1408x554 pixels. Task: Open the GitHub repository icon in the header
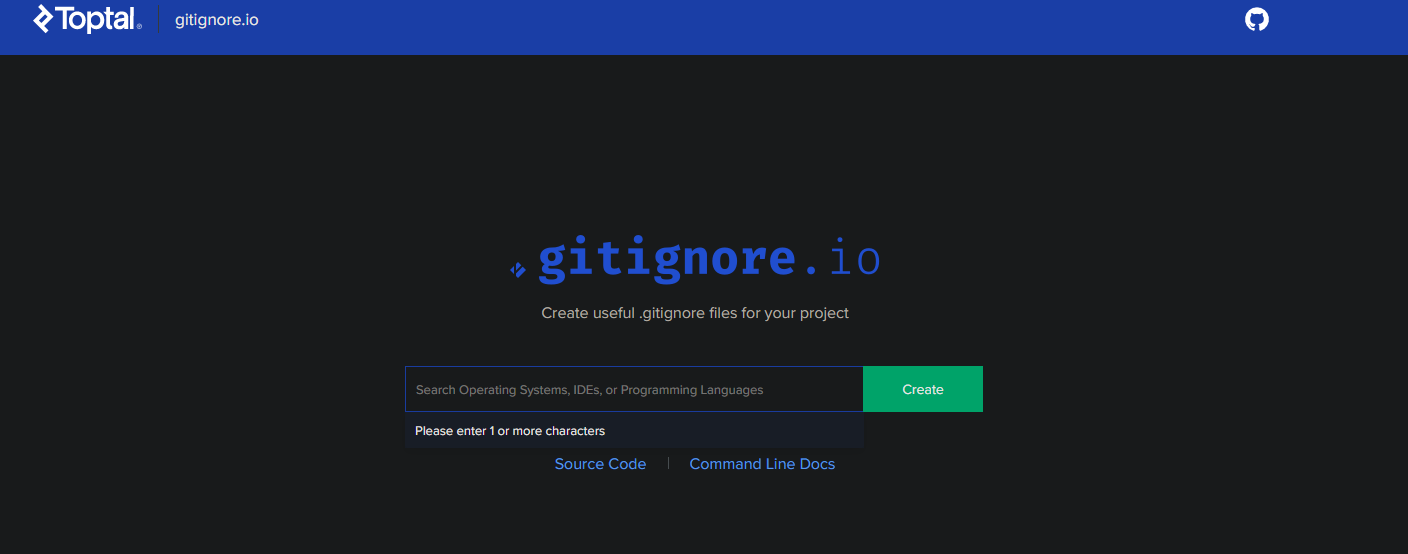pyautogui.click(x=1257, y=19)
